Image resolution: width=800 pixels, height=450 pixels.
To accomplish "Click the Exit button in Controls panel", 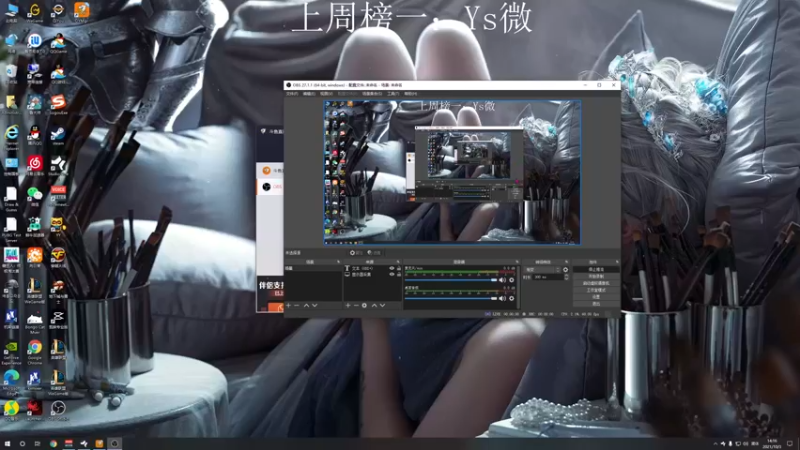I will tap(595, 304).
